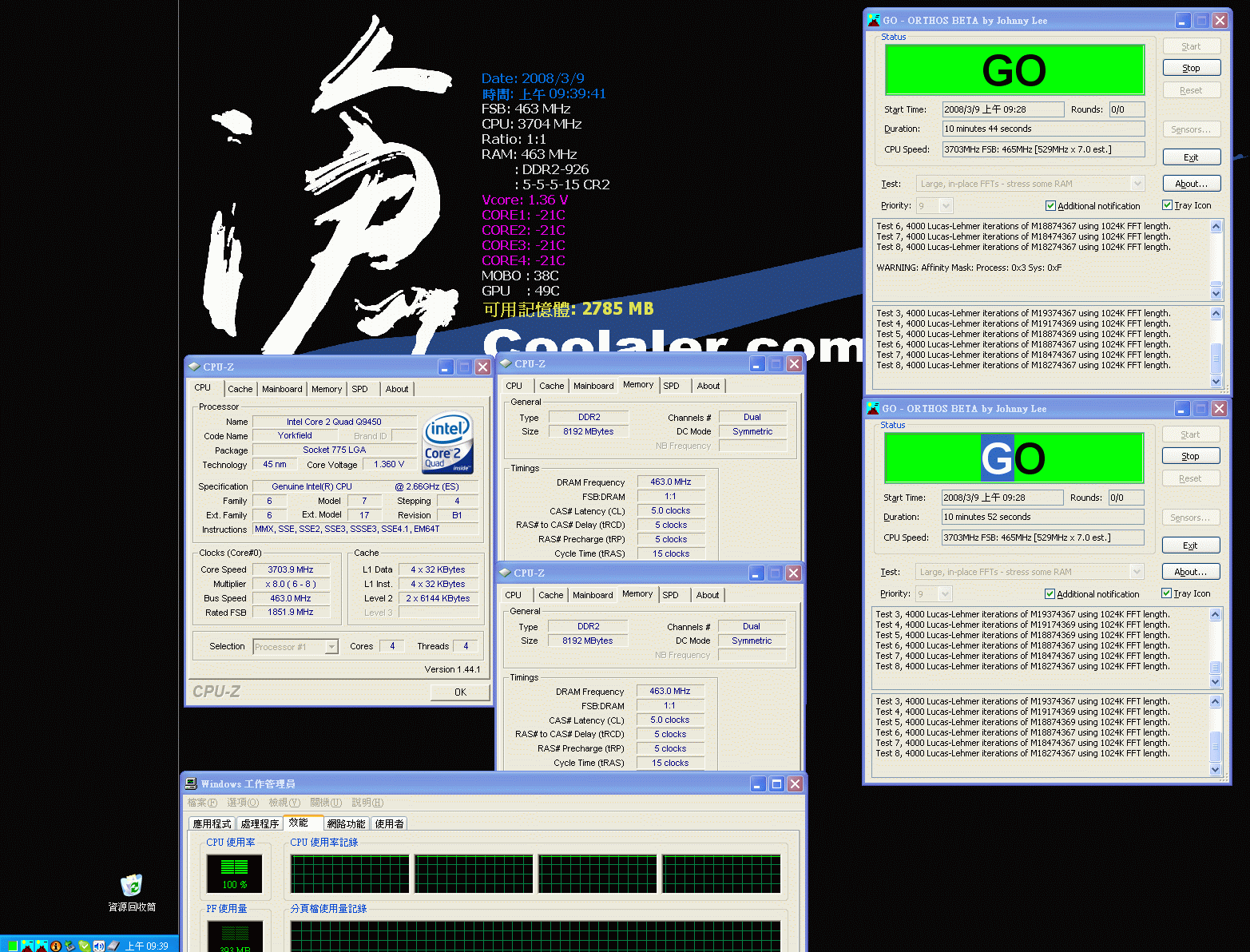Open SPD tab in upper Memory CPU-Z
The image size is (1250, 952).
672,386
